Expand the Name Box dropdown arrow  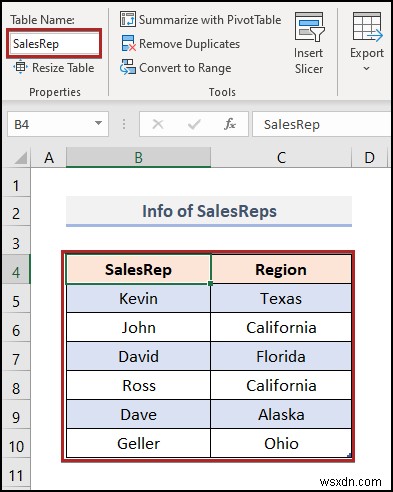point(98,123)
